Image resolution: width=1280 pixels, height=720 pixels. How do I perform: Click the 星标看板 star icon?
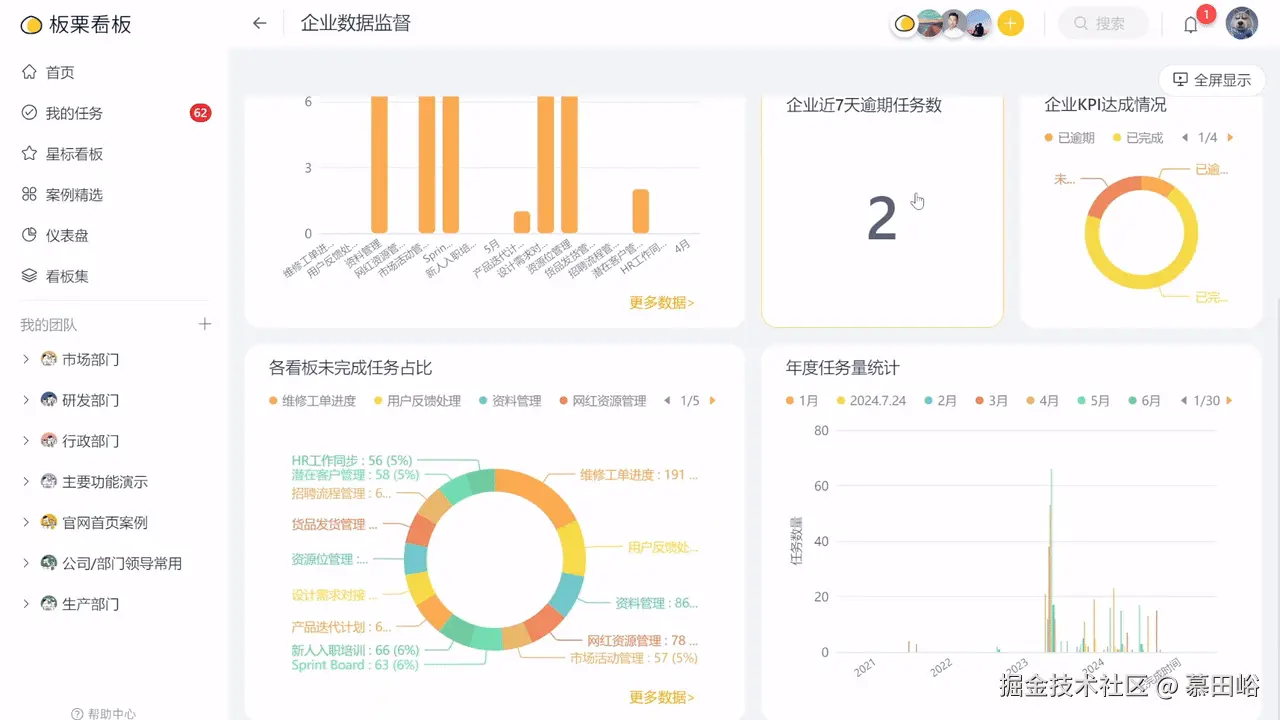pyautogui.click(x=29, y=154)
